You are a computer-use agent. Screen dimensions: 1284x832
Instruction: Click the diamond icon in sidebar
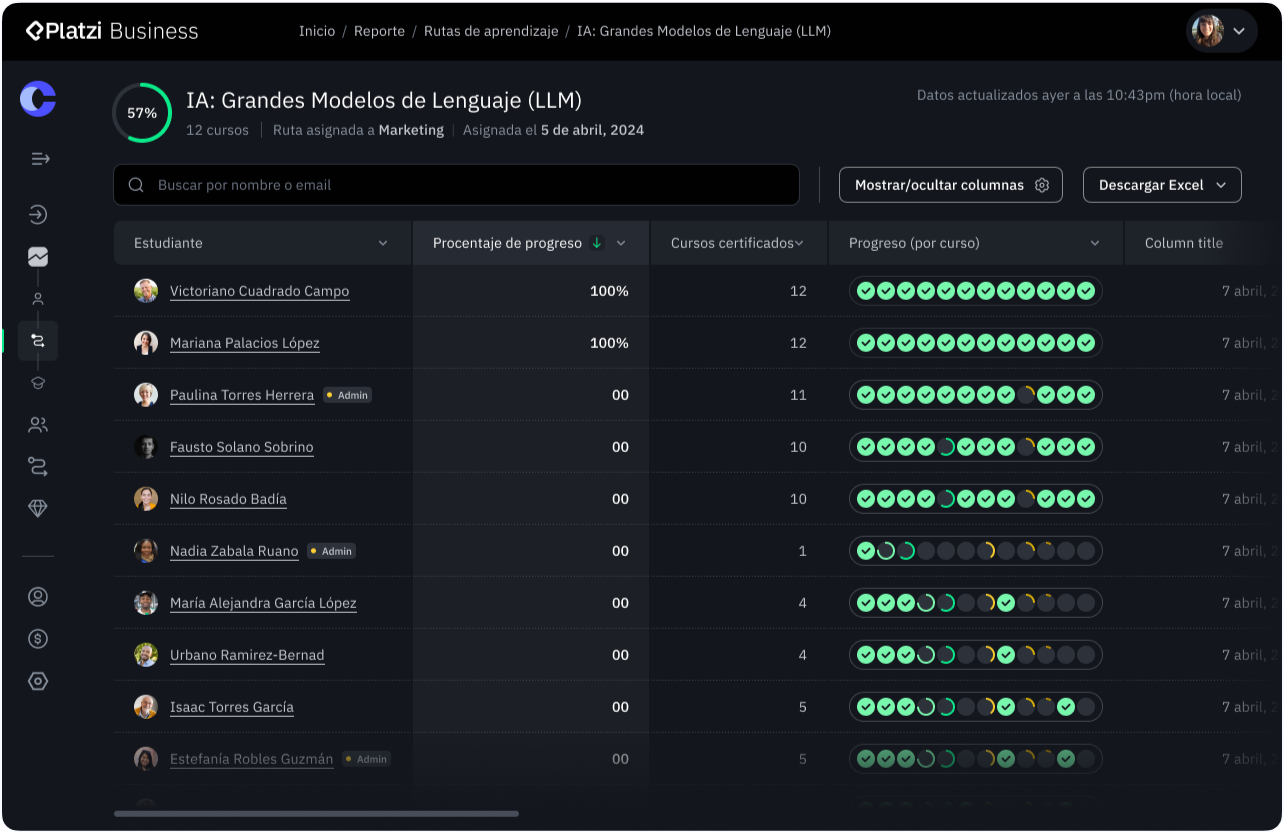click(38, 509)
